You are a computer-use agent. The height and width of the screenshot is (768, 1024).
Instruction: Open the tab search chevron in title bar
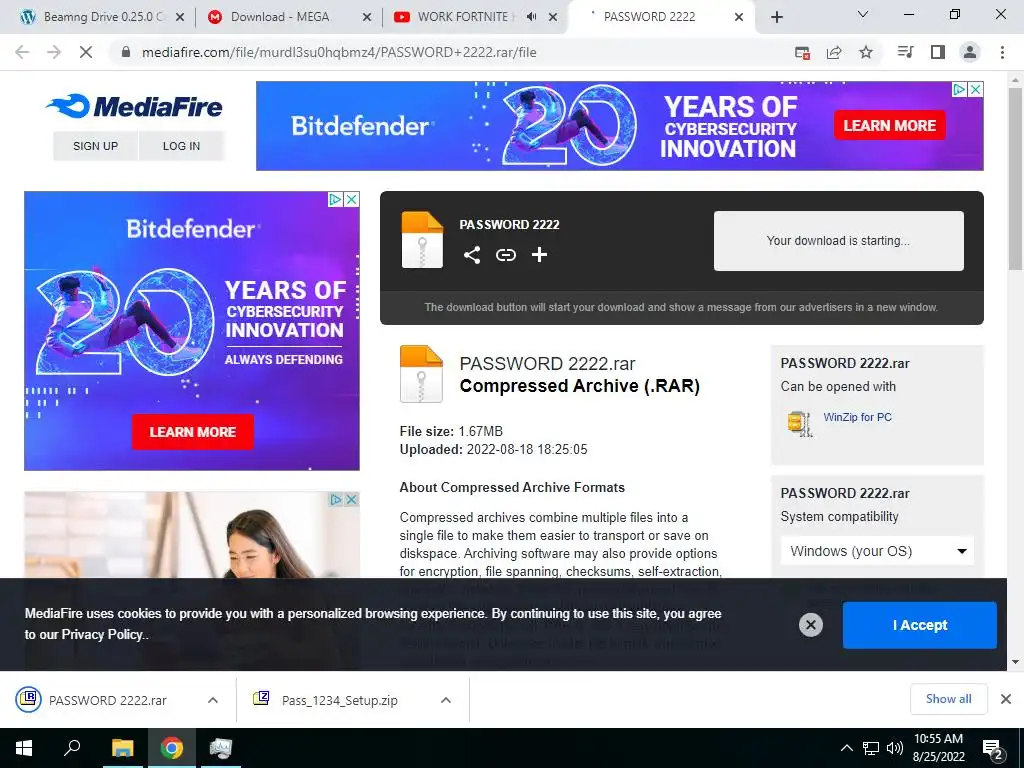point(863,14)
